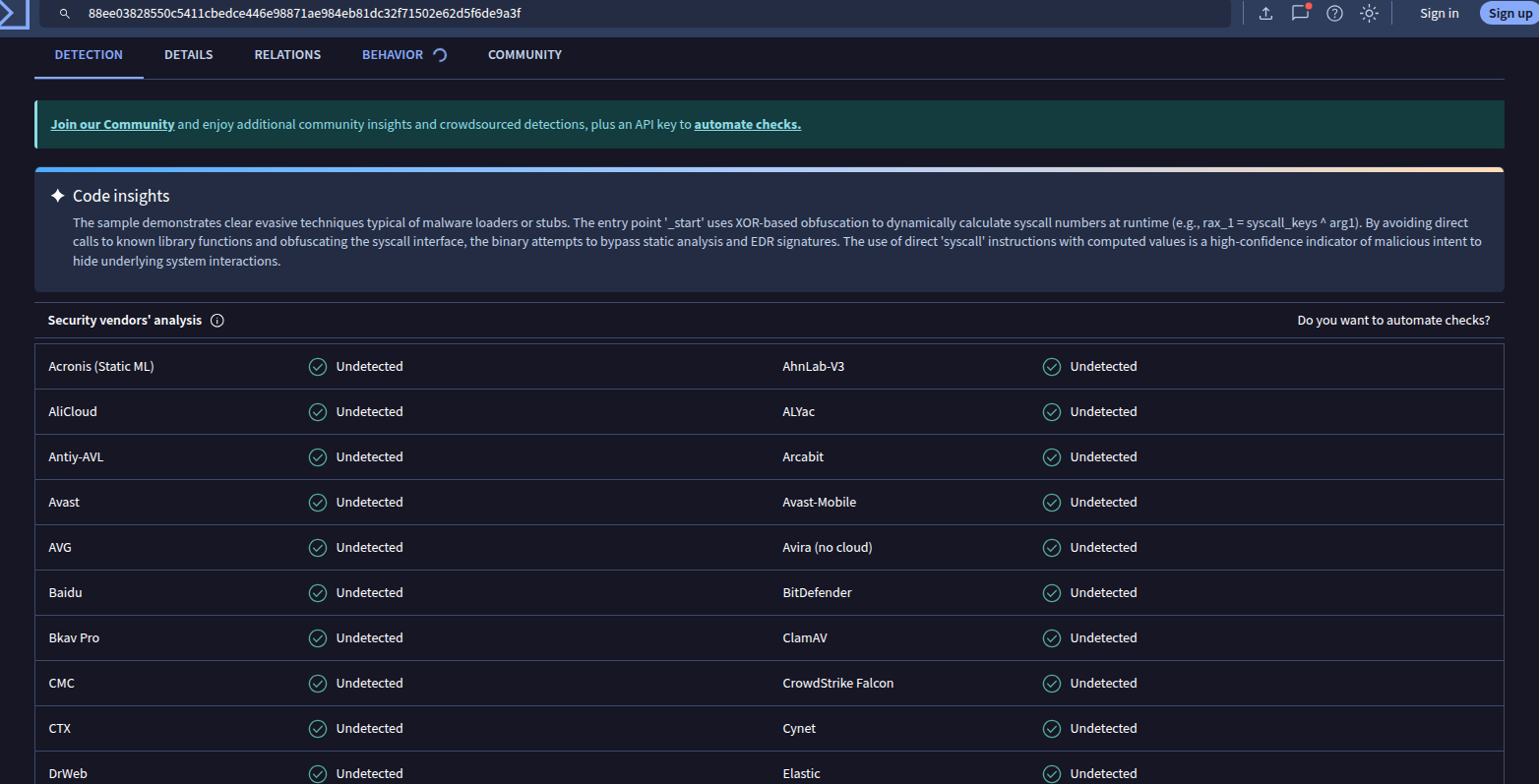Open the file upload icon
1539x784 pixels.
[1265, 13]
